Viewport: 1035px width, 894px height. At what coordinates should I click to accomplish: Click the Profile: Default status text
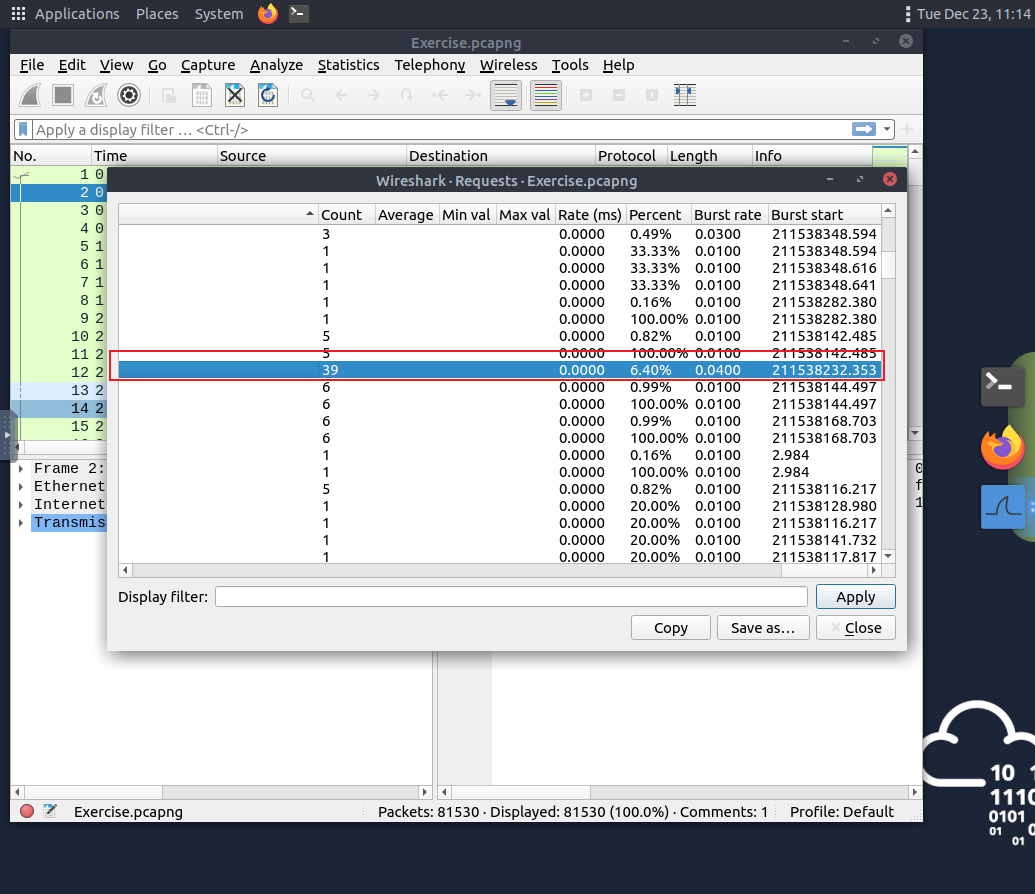(x=842, y=811)
